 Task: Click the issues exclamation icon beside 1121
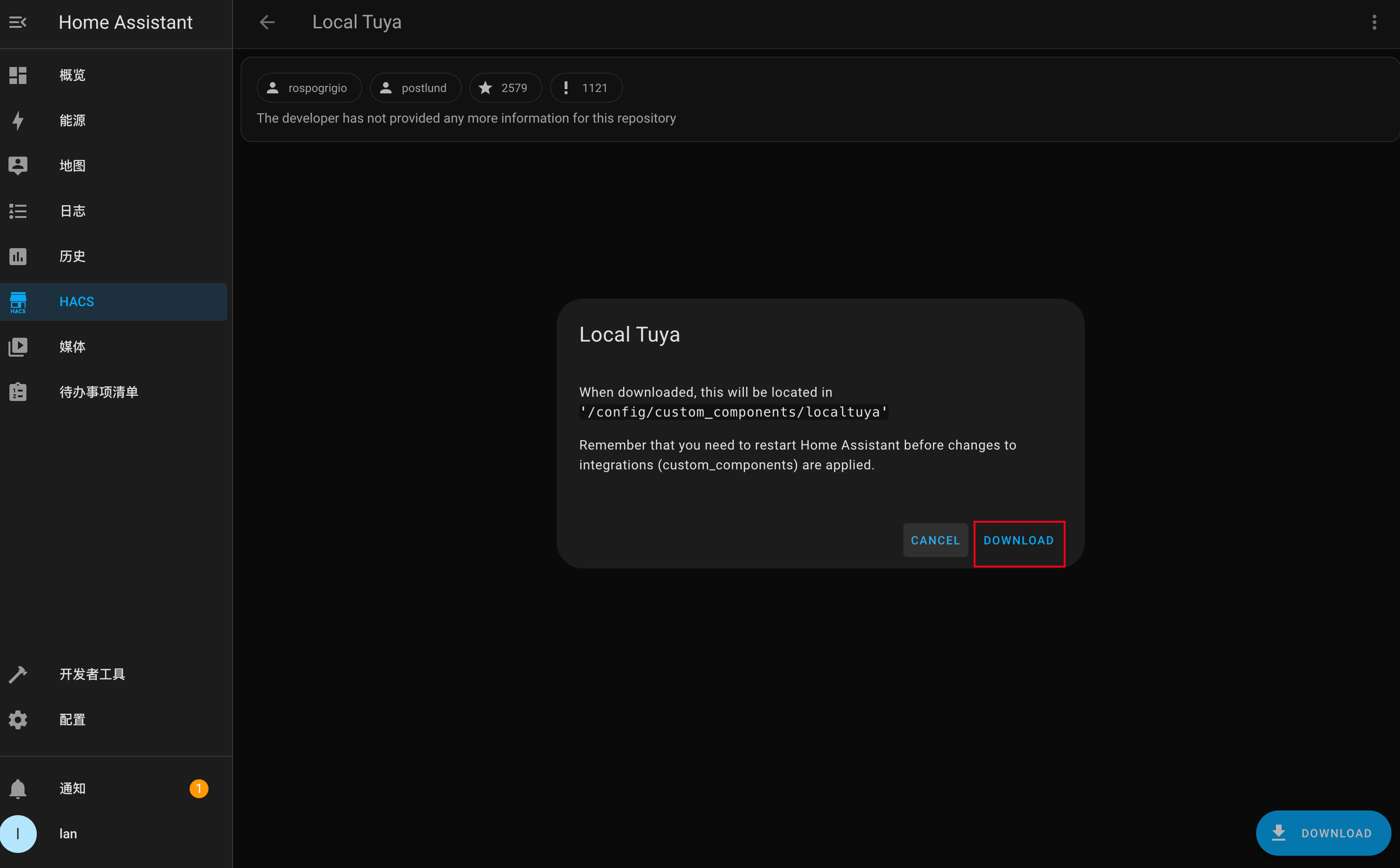[x=566, y=88]
